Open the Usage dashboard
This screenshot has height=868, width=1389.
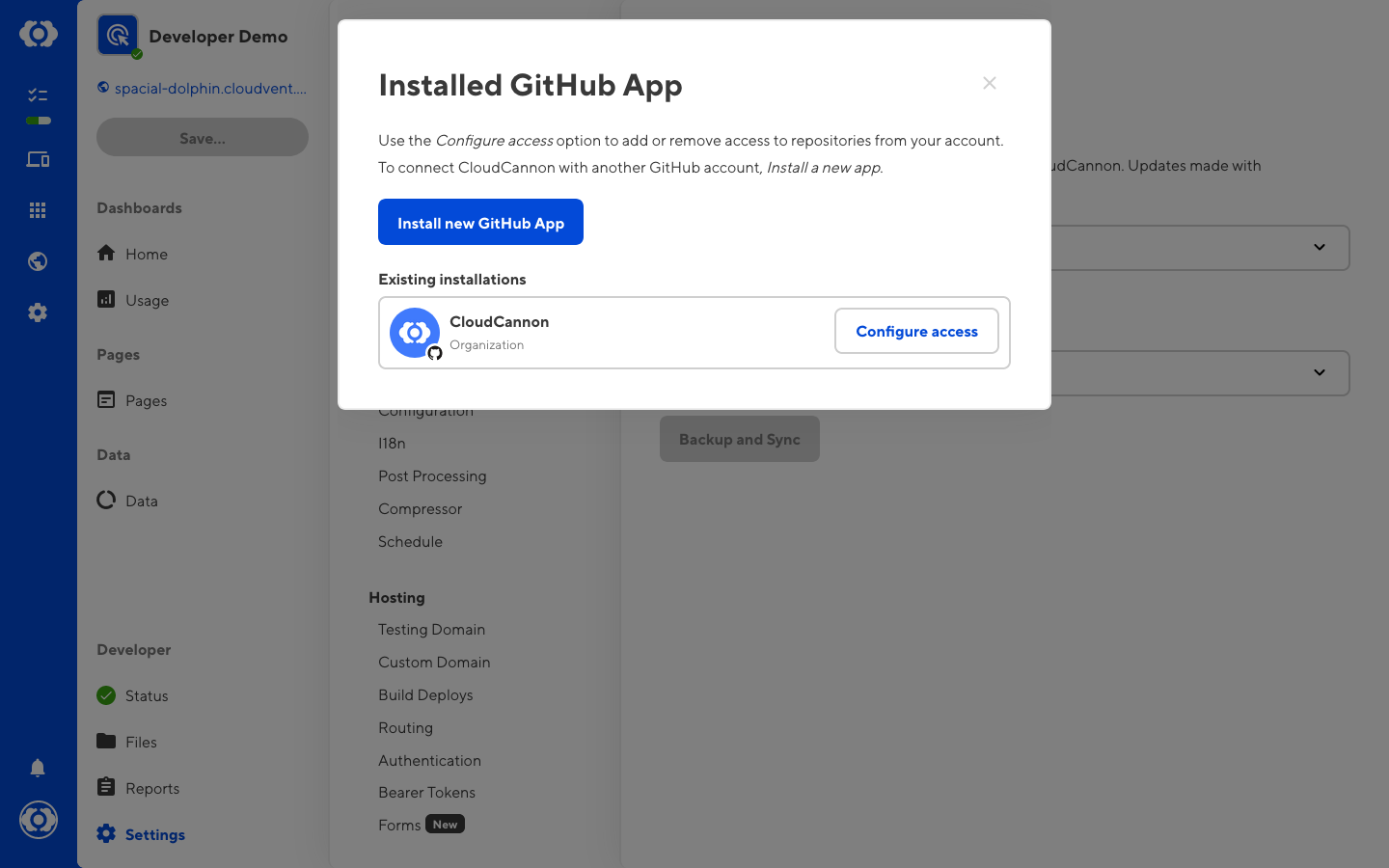[x=147, y=300]
